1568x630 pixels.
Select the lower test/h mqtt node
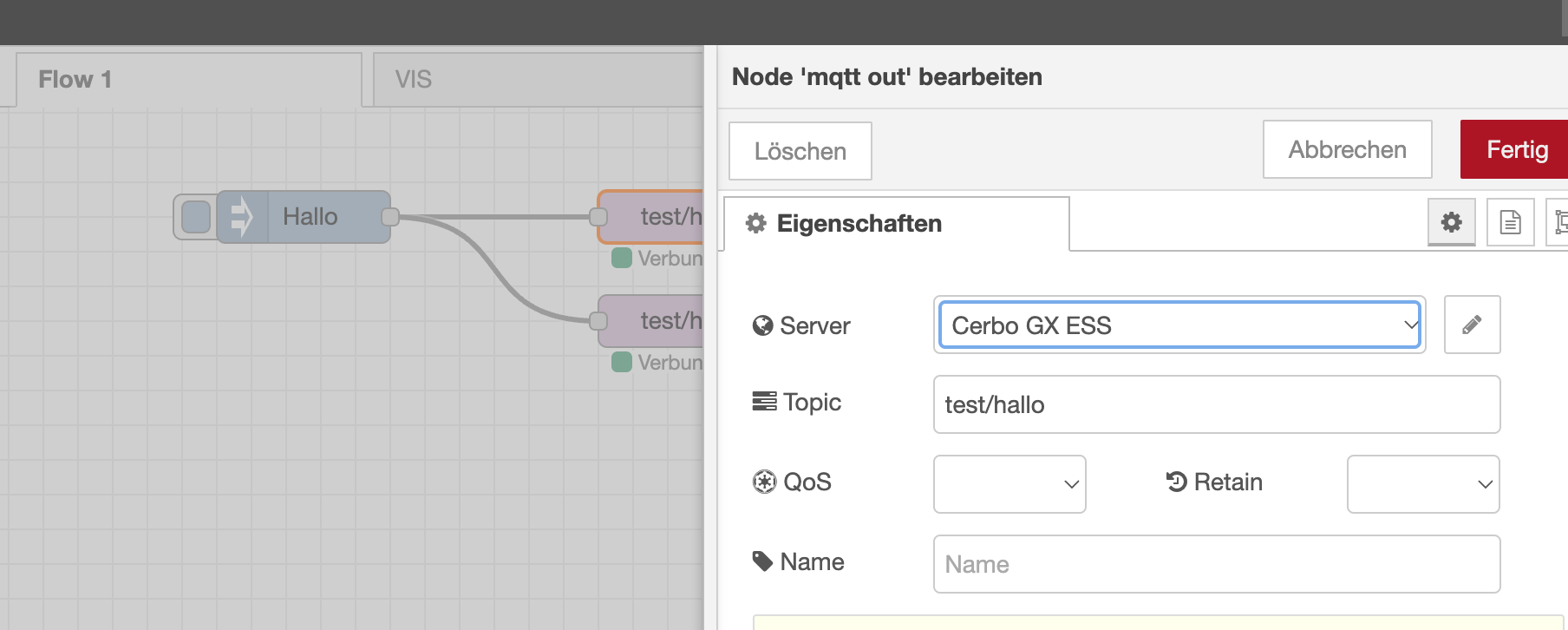pos(650,321)
